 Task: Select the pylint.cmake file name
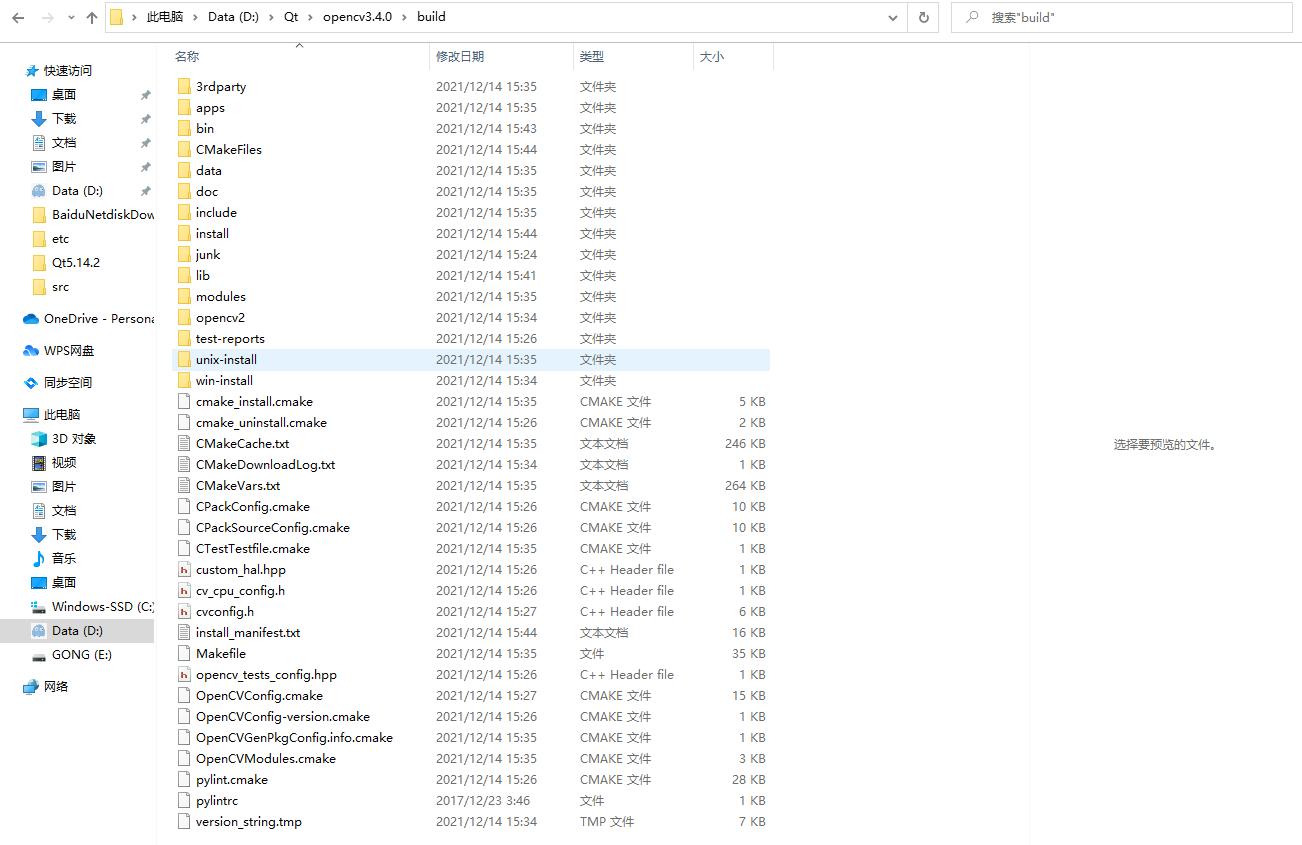coord(232,780)
